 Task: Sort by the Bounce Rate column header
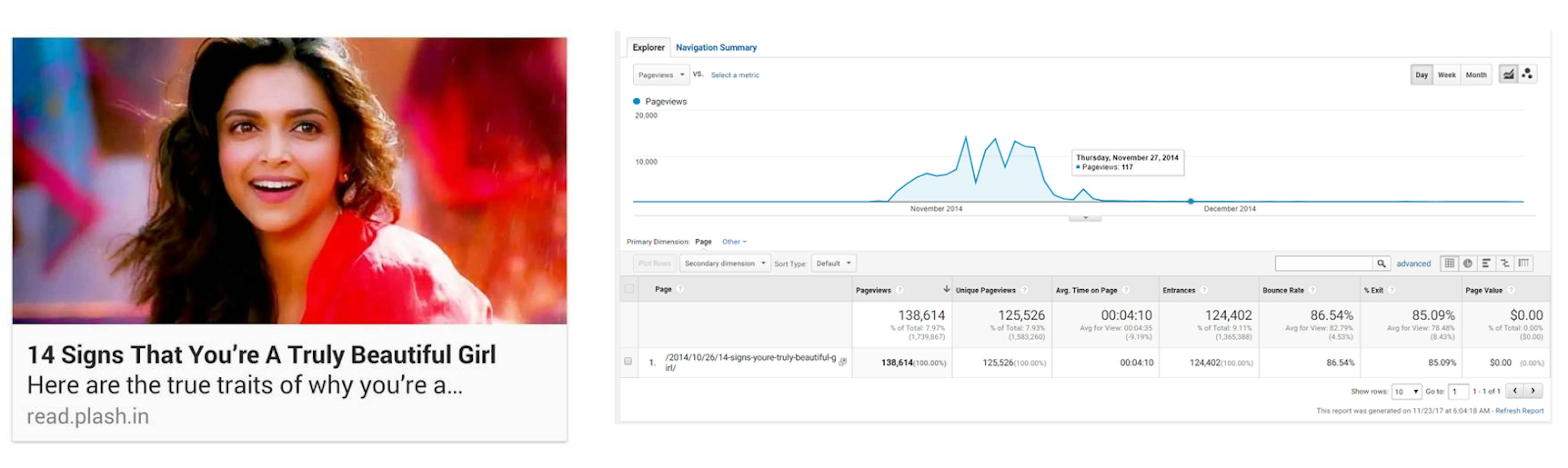click(1283, 290)
